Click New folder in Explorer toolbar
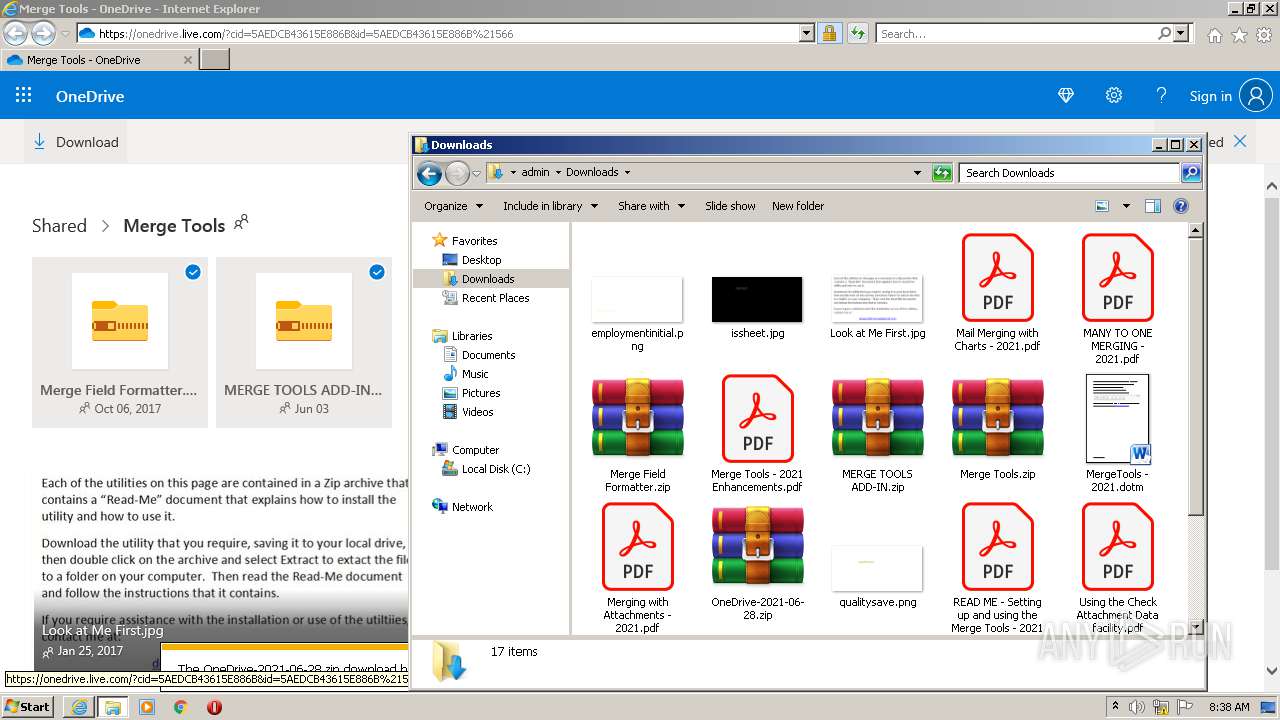 [798, 206]
